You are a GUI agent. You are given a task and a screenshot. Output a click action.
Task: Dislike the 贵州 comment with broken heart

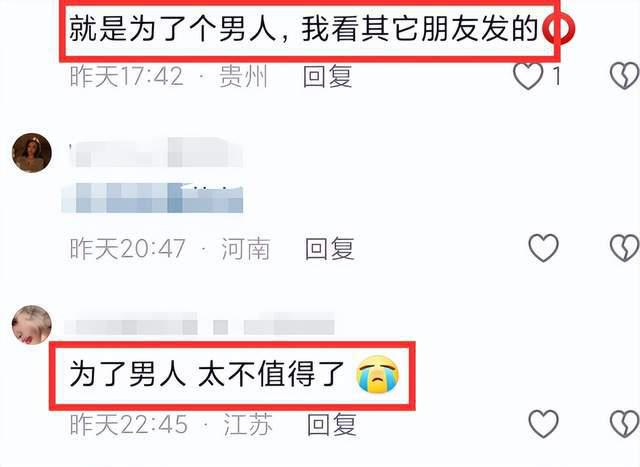point(624,76)
